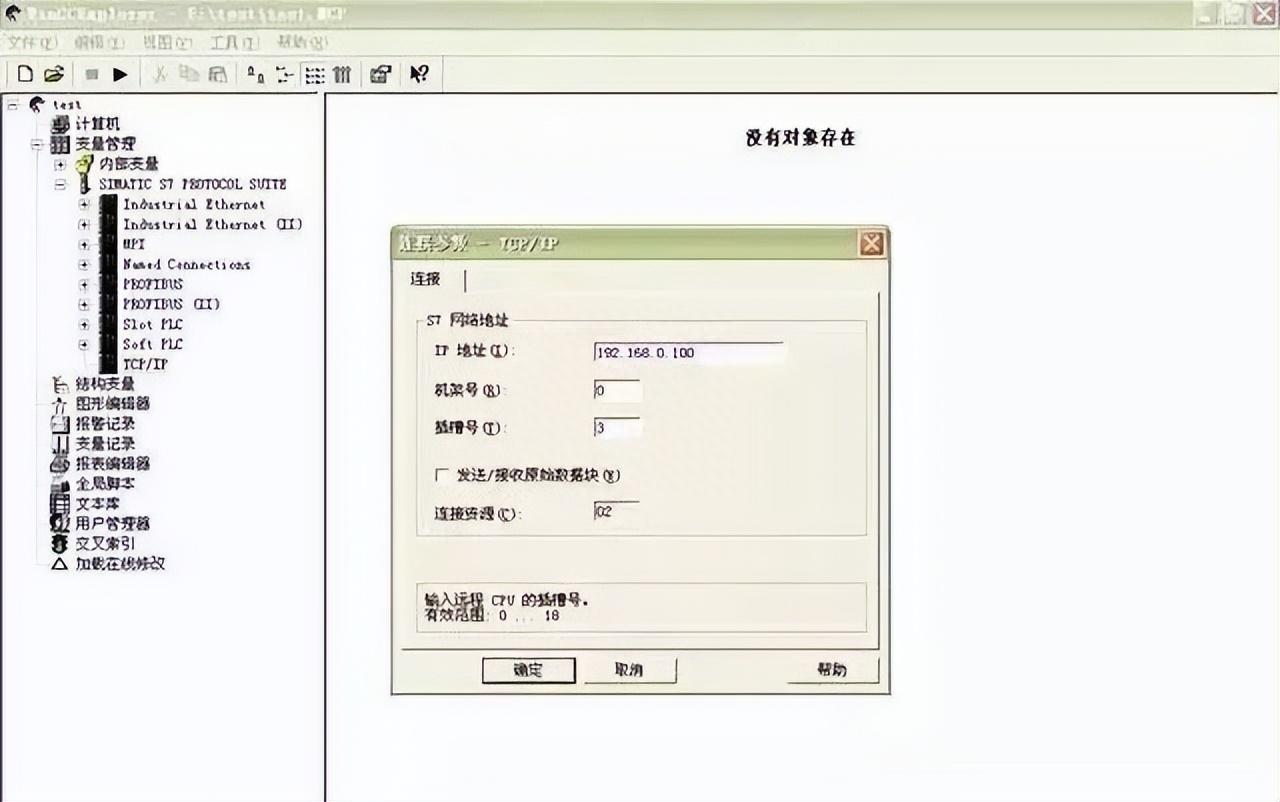Viewport: 1280px width, 802px height.
Task: Click the New project toolbar icon
Action: coord(26,74)
